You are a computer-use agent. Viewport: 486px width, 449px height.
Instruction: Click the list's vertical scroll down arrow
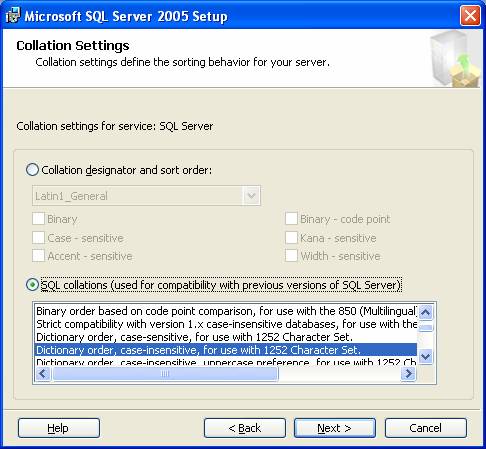(x=425, y=357)
